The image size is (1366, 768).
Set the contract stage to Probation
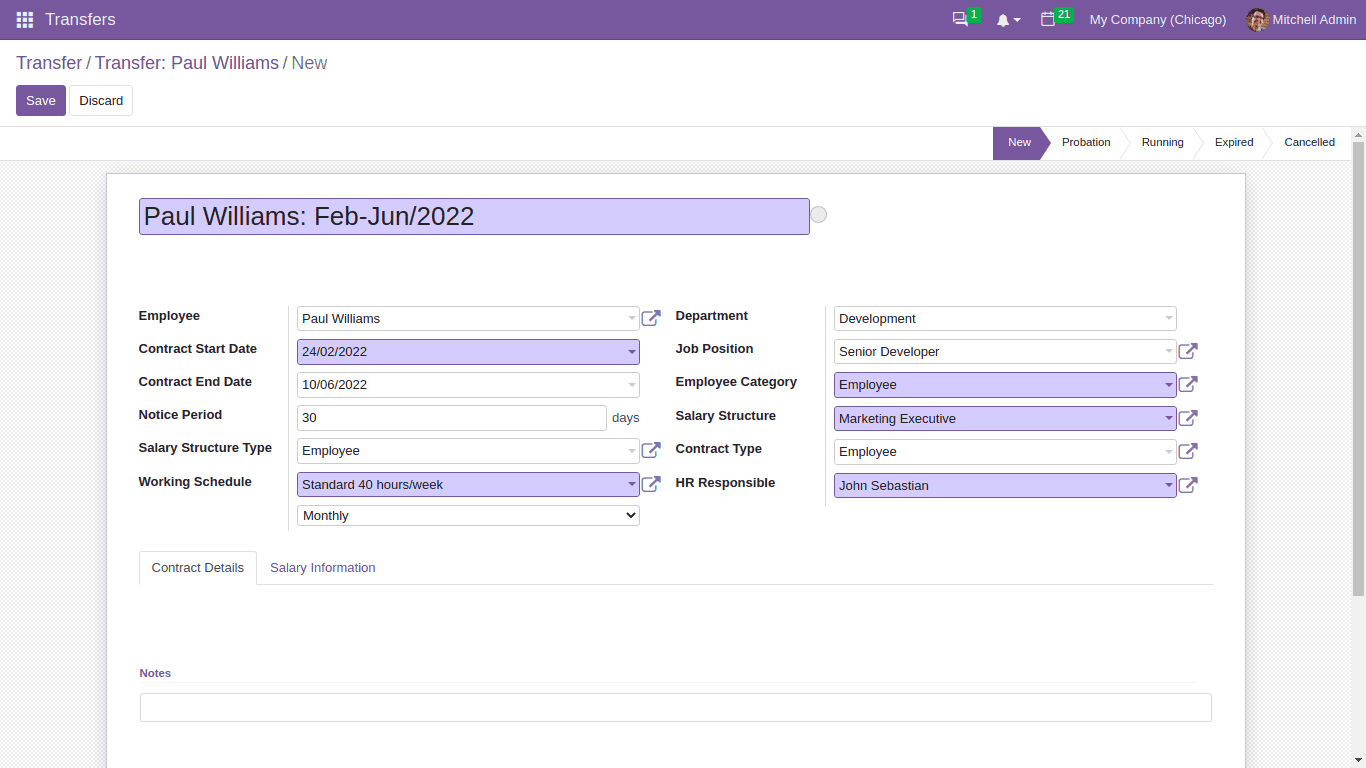pos(1086,142)
